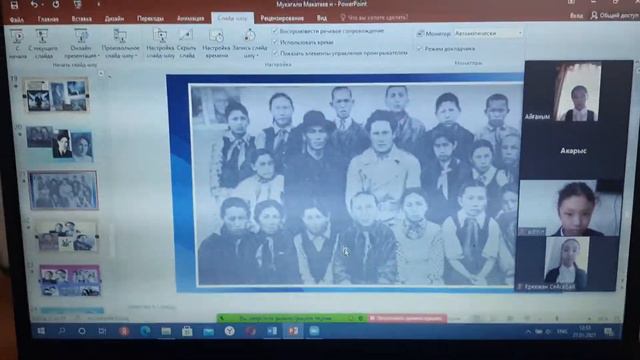Click the red stop sharing button

coord(407,318)
